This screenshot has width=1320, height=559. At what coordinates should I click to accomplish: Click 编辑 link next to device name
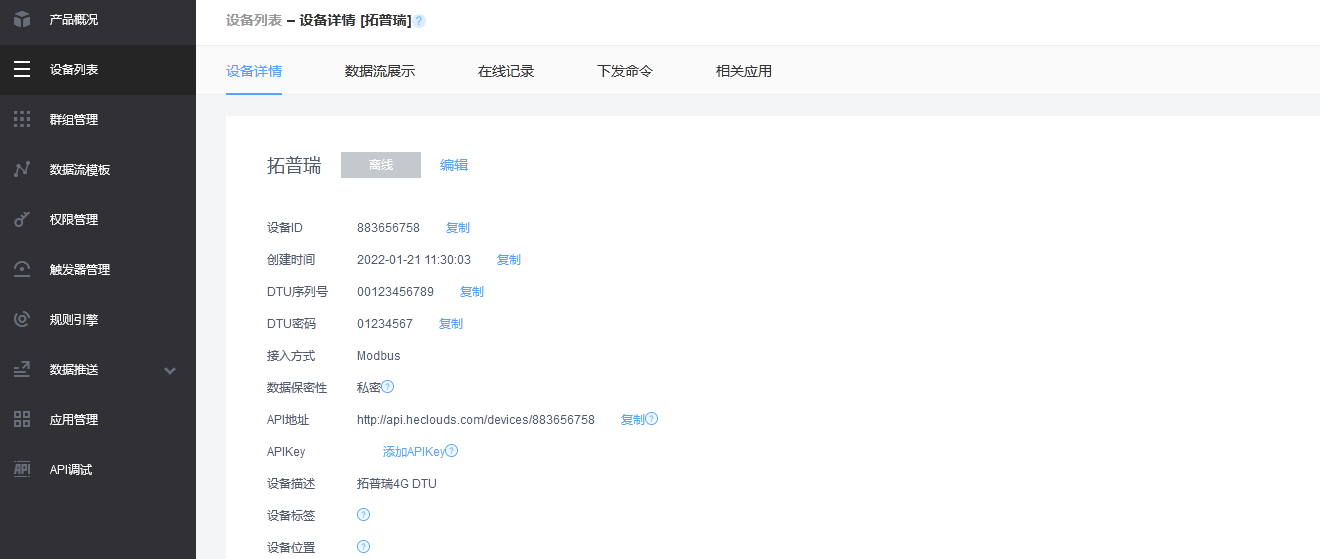[x=454, y=165]
